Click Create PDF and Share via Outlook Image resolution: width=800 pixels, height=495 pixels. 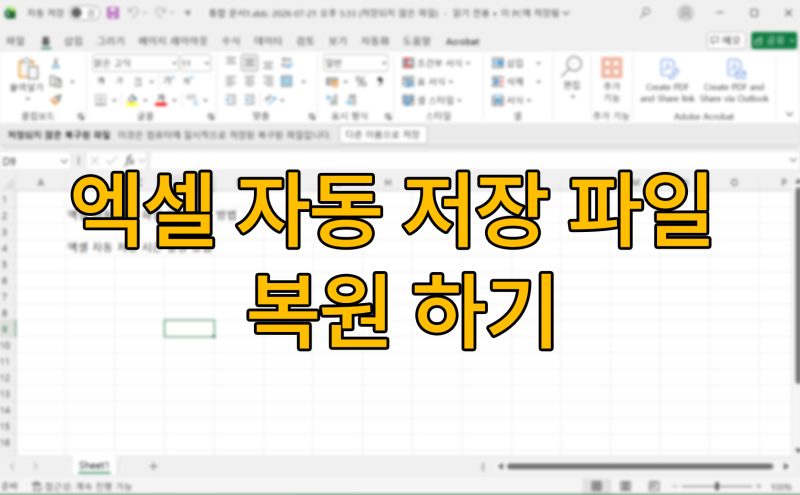coord(734,80)
